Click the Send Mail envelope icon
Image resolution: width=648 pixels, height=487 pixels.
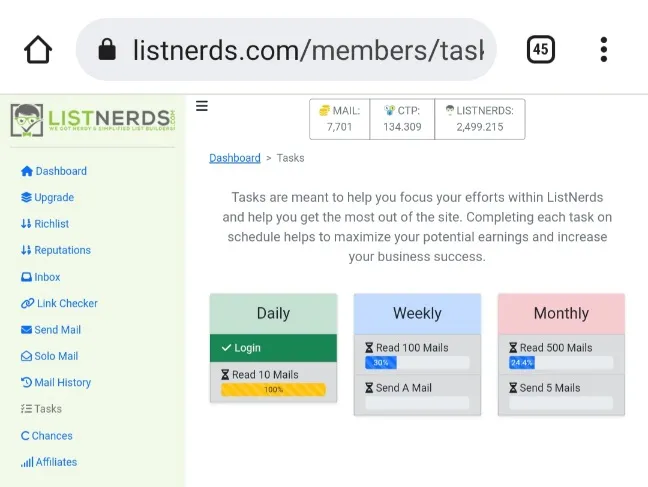[27, 330]
